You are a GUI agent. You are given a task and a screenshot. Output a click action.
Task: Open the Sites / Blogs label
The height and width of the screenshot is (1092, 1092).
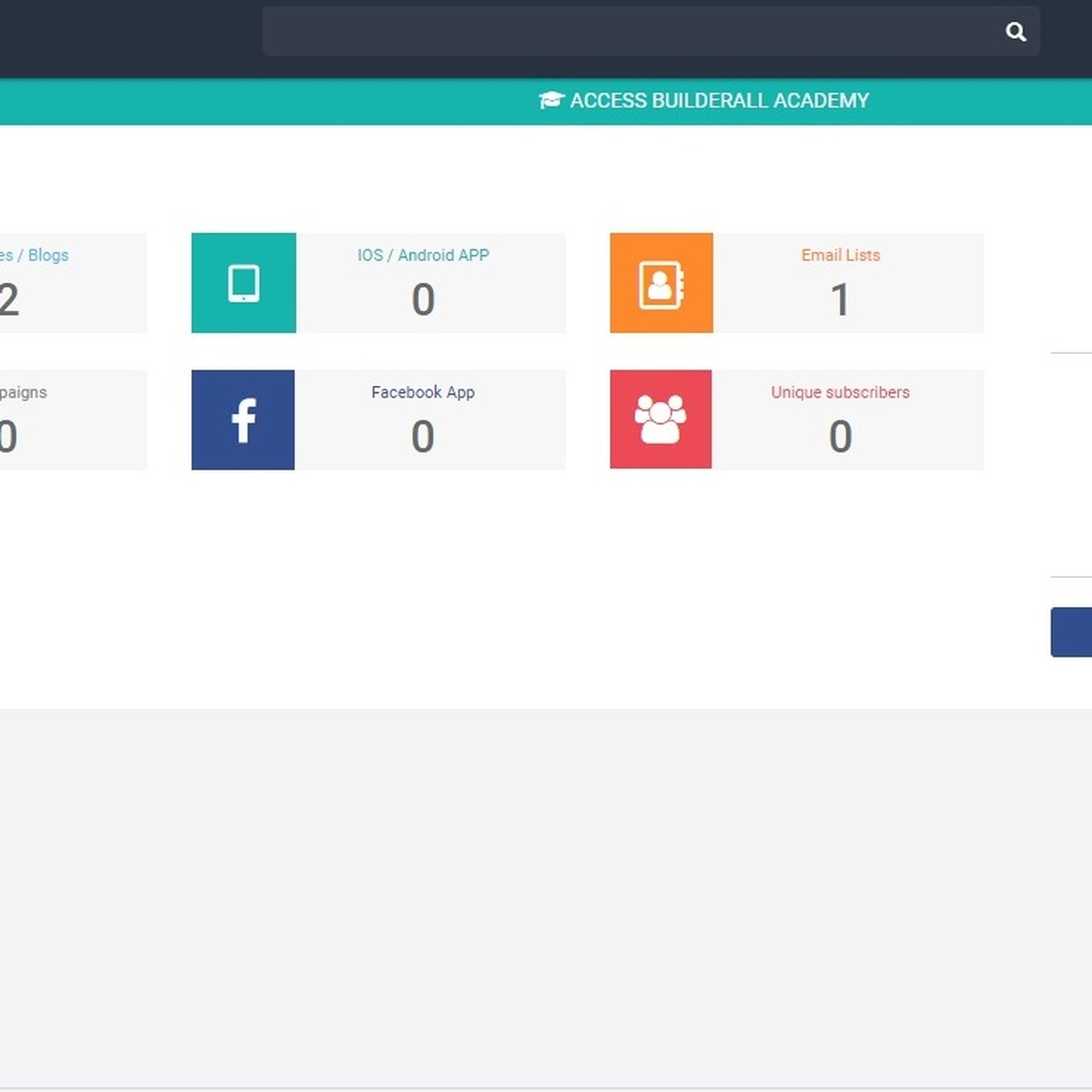pos(35,256)
